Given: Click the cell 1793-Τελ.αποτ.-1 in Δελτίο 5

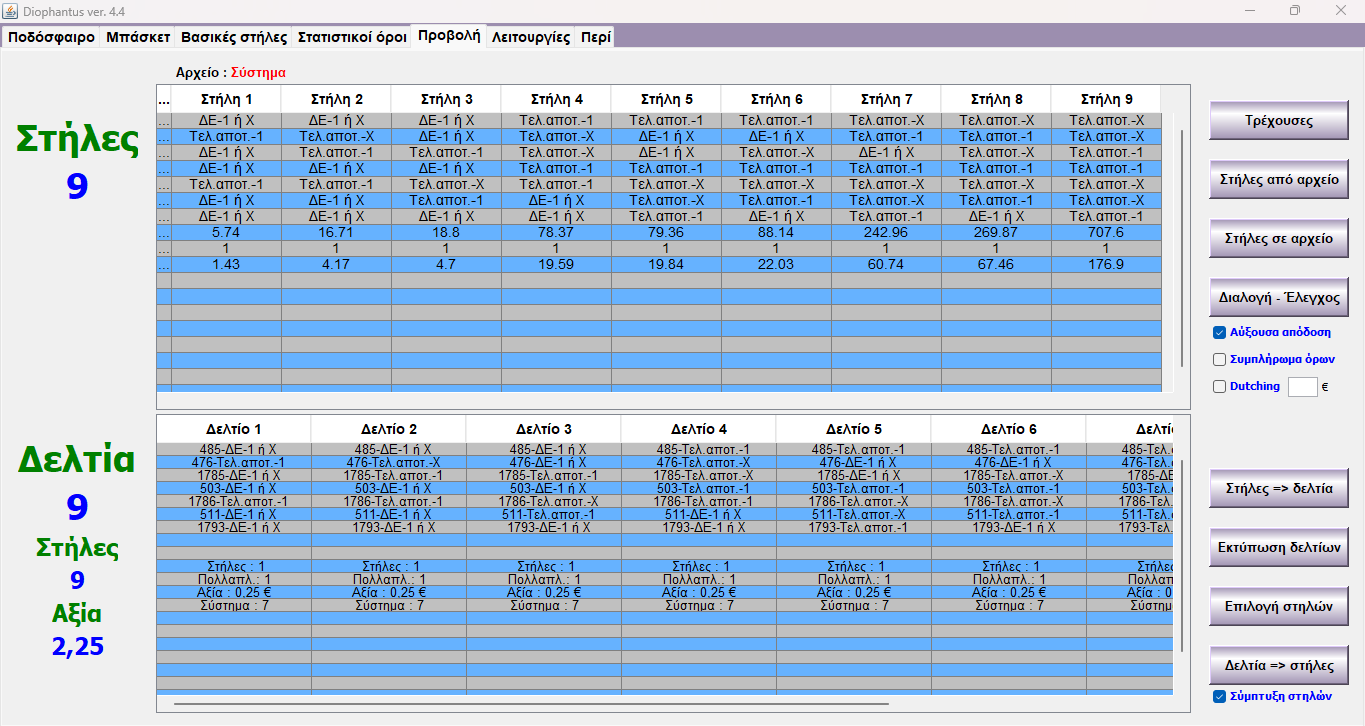Looking at the screenshot, I should (x=854, y=527).
